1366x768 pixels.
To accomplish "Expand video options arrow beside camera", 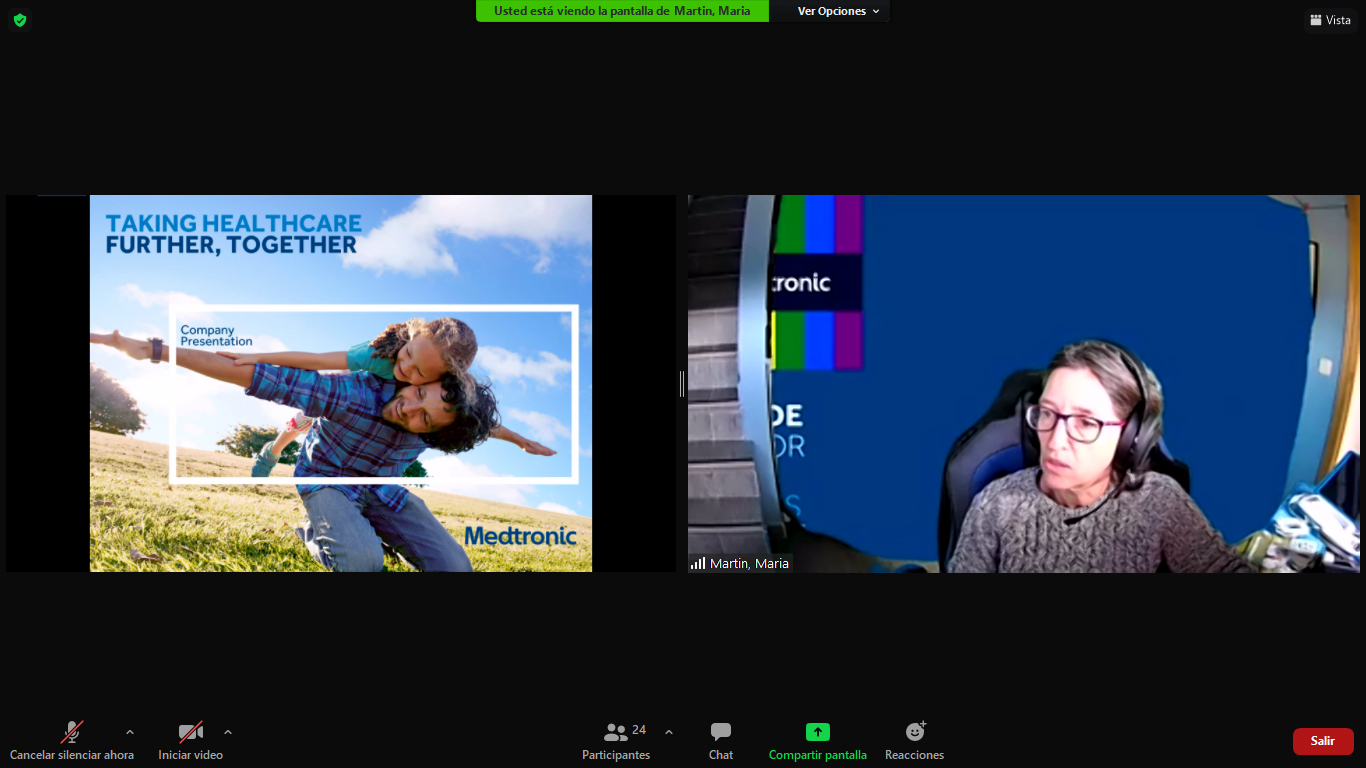I will click(x=228, y=732).
